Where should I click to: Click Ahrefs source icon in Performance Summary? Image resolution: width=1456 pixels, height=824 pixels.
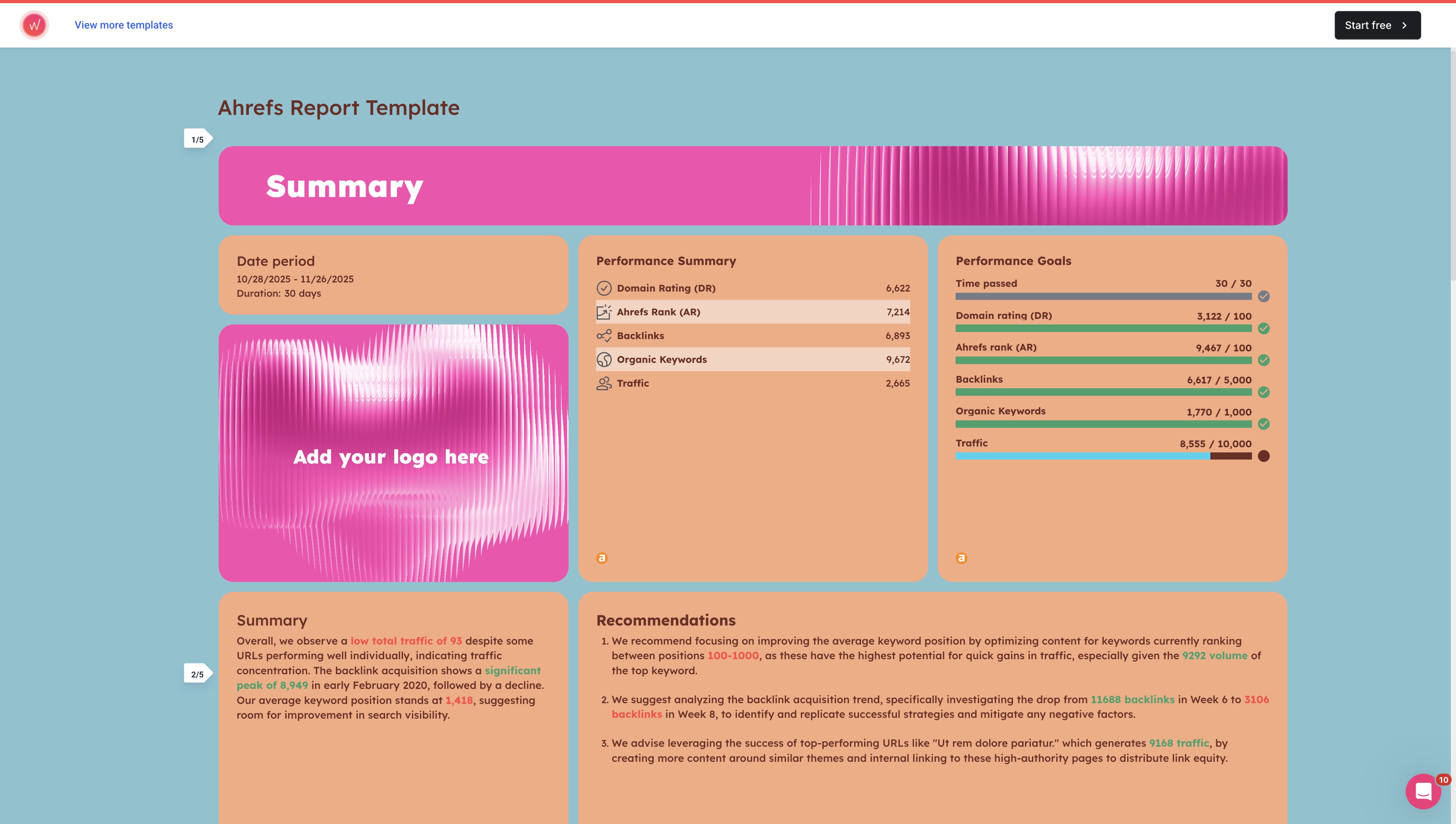(601, 558)
